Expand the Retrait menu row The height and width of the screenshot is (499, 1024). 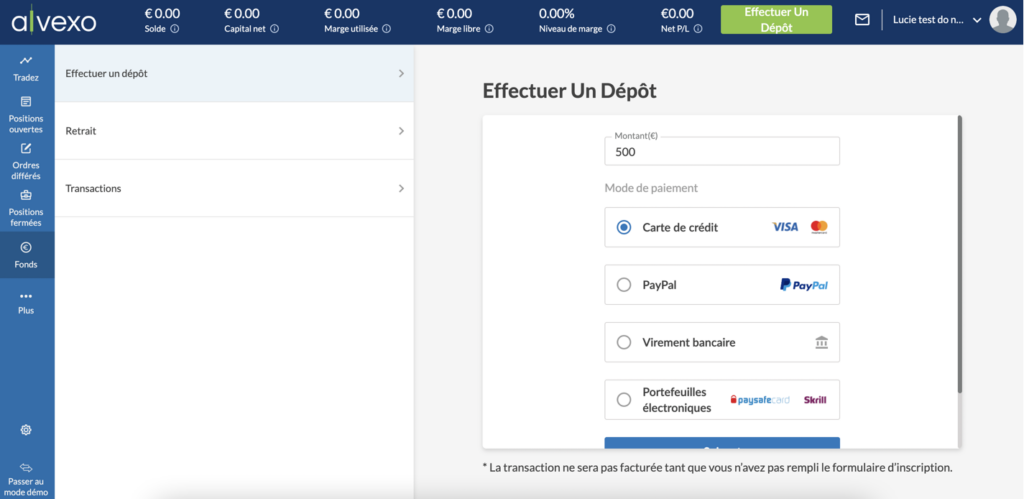click(x=234, y=131)
